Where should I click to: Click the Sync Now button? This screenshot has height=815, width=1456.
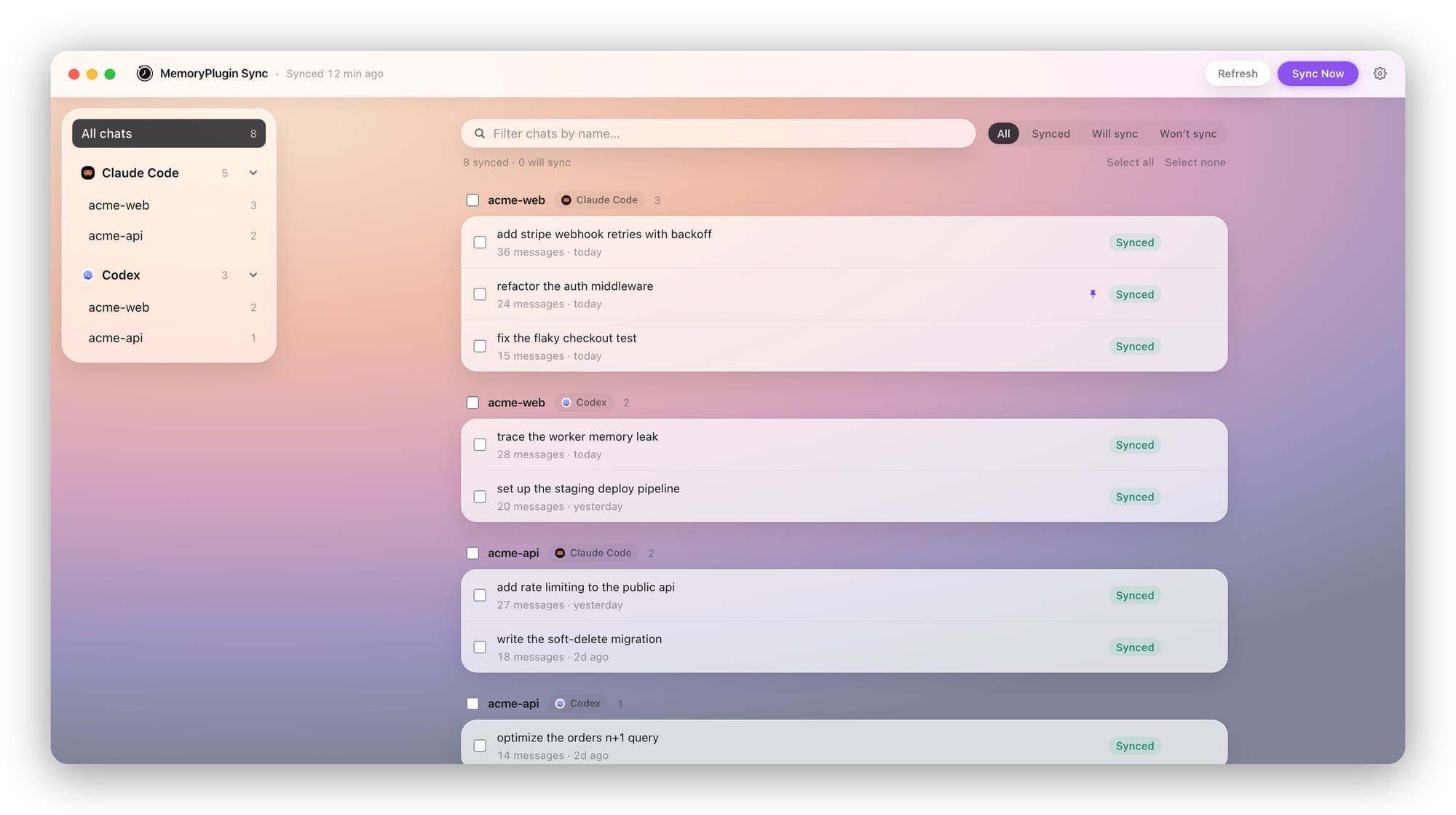1318,74
